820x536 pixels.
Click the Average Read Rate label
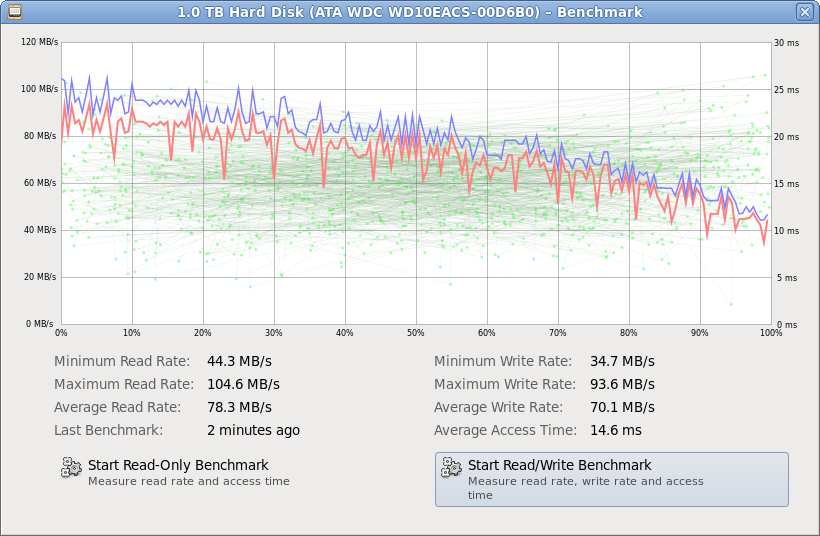[x=118, y=407]
